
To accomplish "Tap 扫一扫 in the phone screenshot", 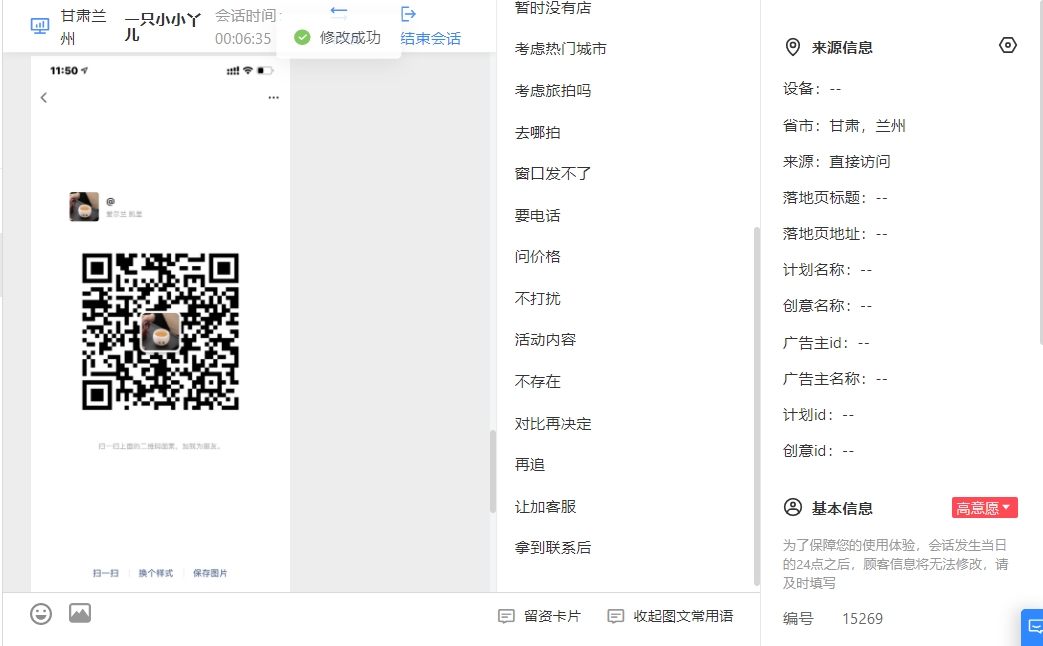I will click(x=106, y=573).
